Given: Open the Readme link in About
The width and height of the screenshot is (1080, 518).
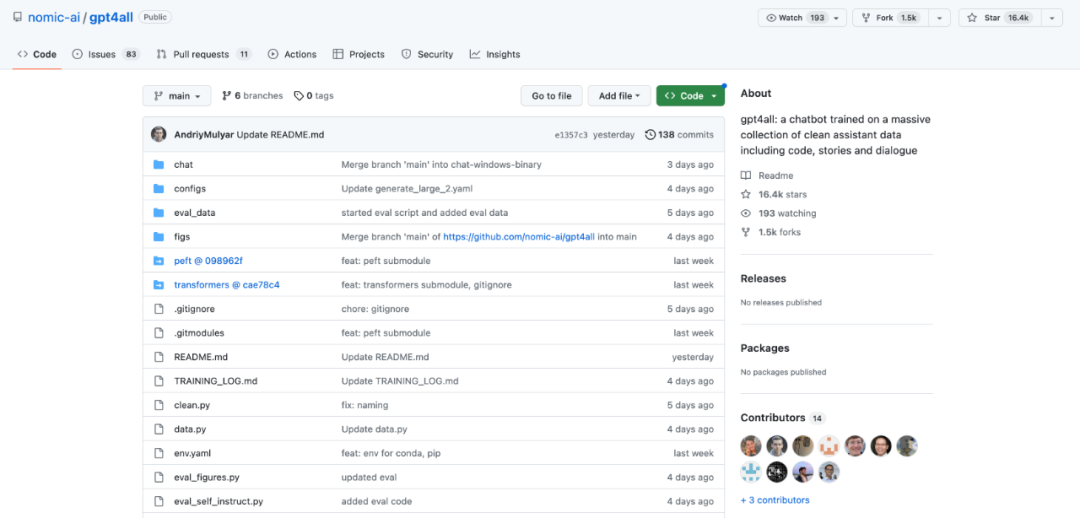Looking at the screenshot, I should pos(776,176).
